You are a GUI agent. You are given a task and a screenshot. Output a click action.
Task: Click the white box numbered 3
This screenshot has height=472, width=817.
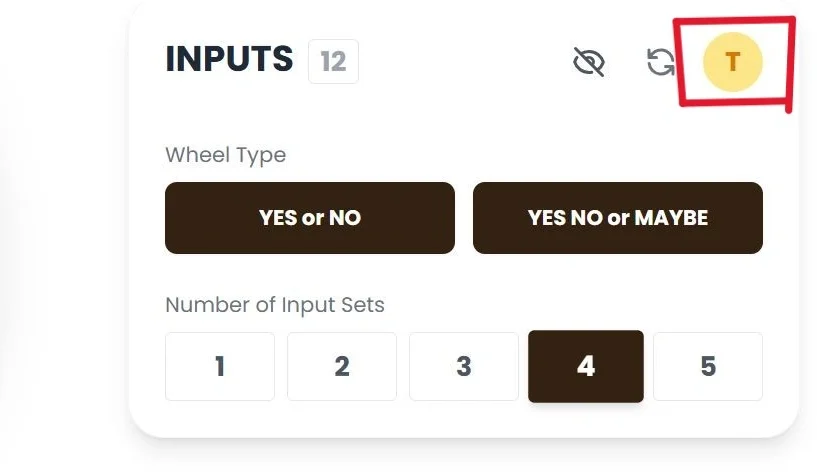tap(463, 366)
